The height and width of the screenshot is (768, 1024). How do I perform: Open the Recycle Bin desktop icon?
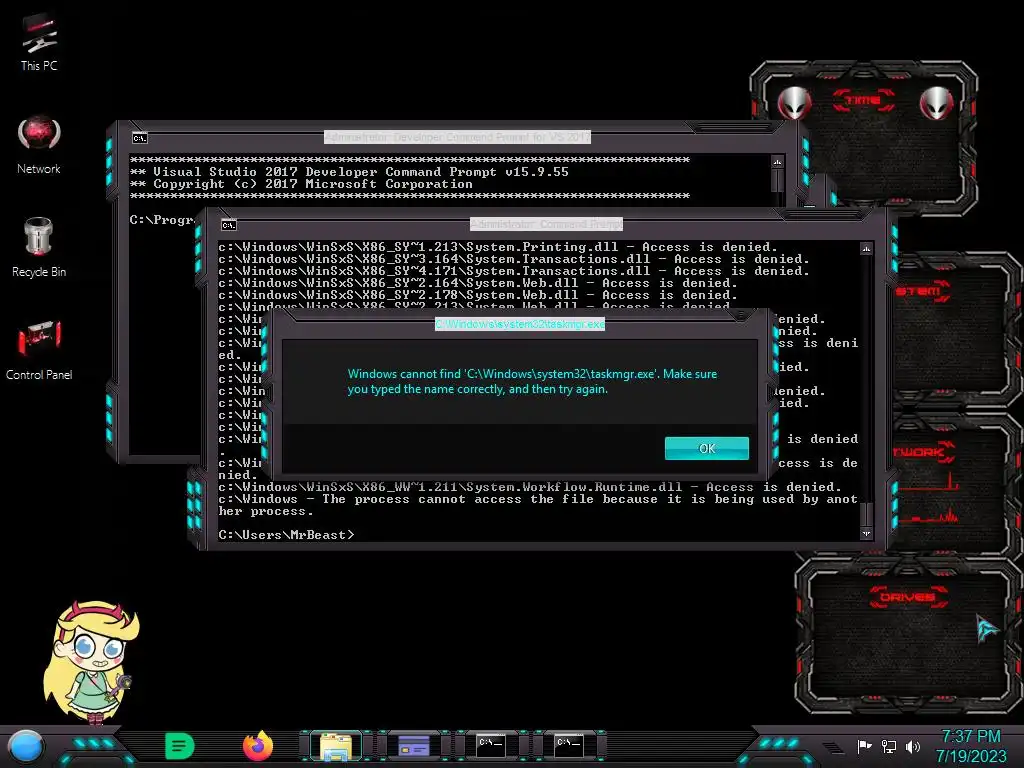tap(39, 248)
